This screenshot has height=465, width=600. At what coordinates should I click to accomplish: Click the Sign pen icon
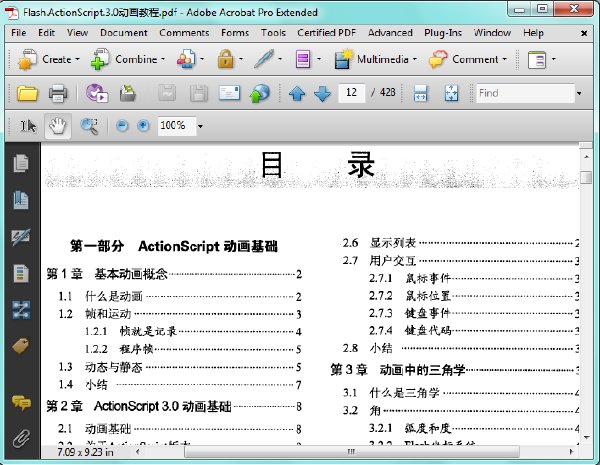264,59
